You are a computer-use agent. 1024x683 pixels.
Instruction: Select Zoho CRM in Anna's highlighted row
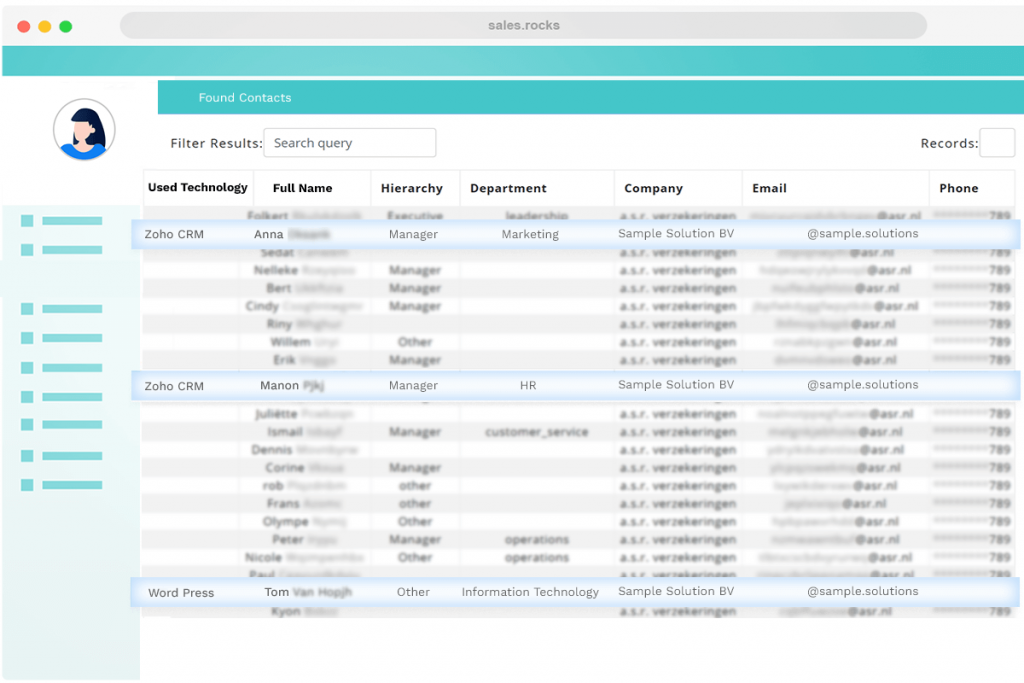(174, 235)
